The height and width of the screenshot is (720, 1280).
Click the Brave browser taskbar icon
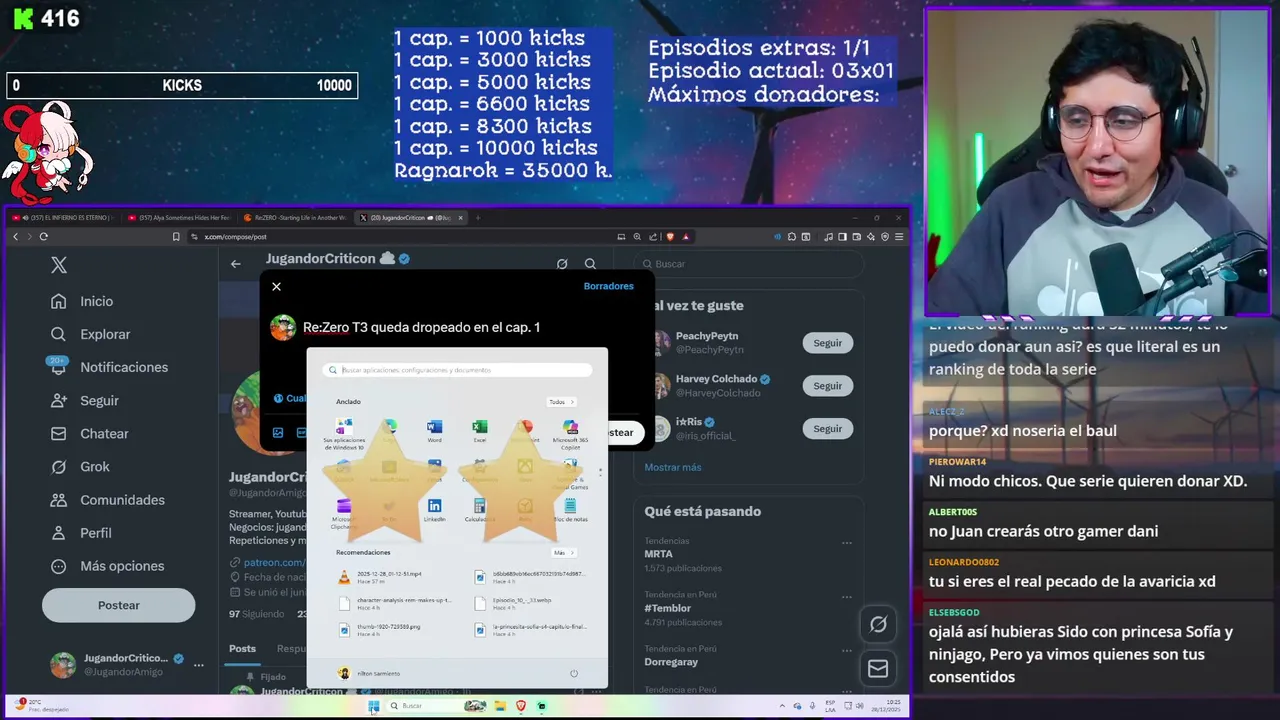point(520,706)
